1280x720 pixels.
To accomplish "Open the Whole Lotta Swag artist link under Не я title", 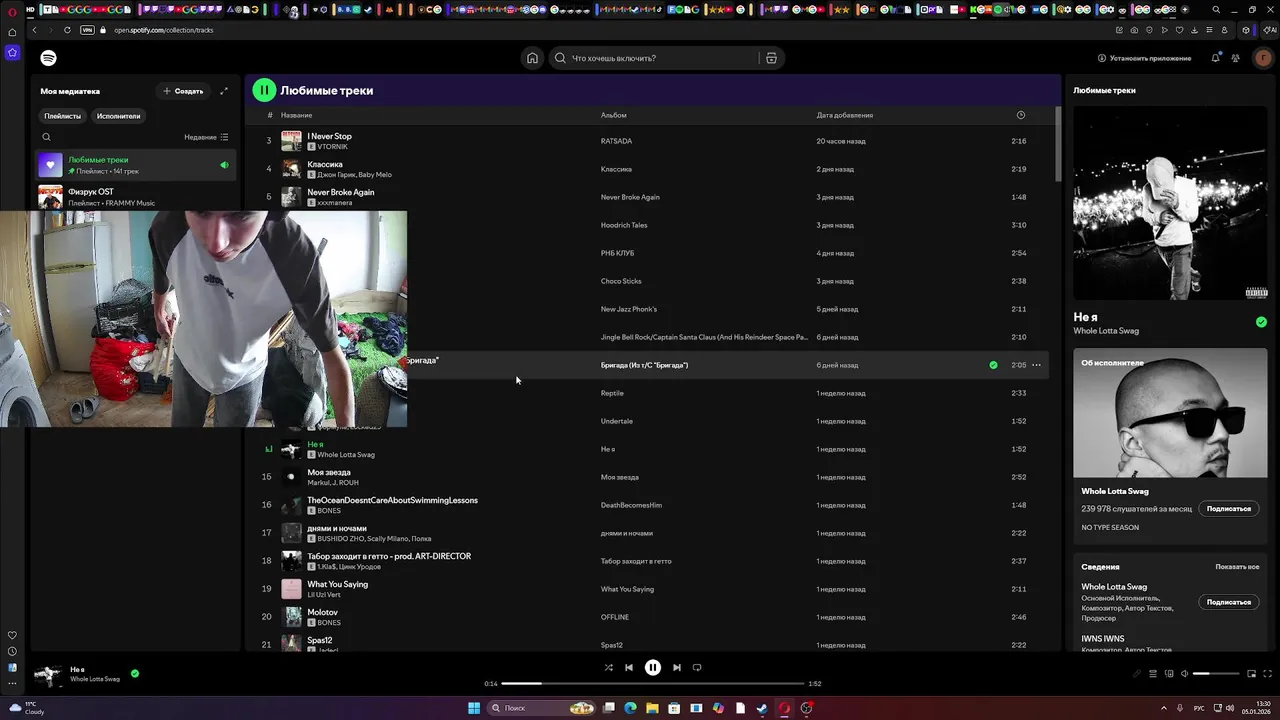I will (1105, 331).
